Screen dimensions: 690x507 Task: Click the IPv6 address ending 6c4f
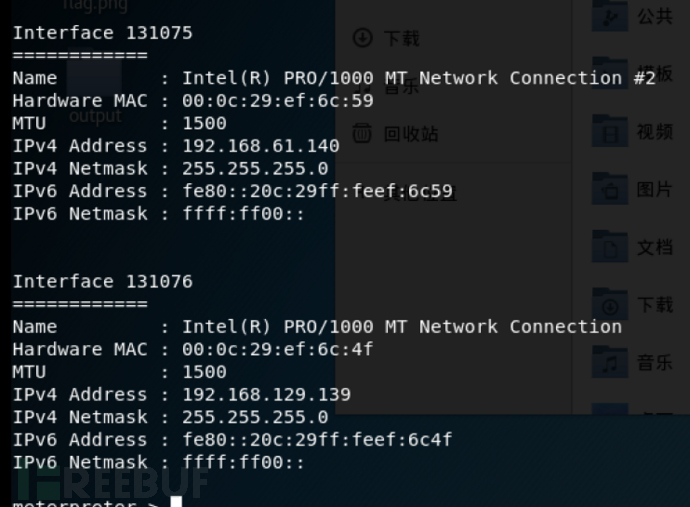[x=317, y=440]
